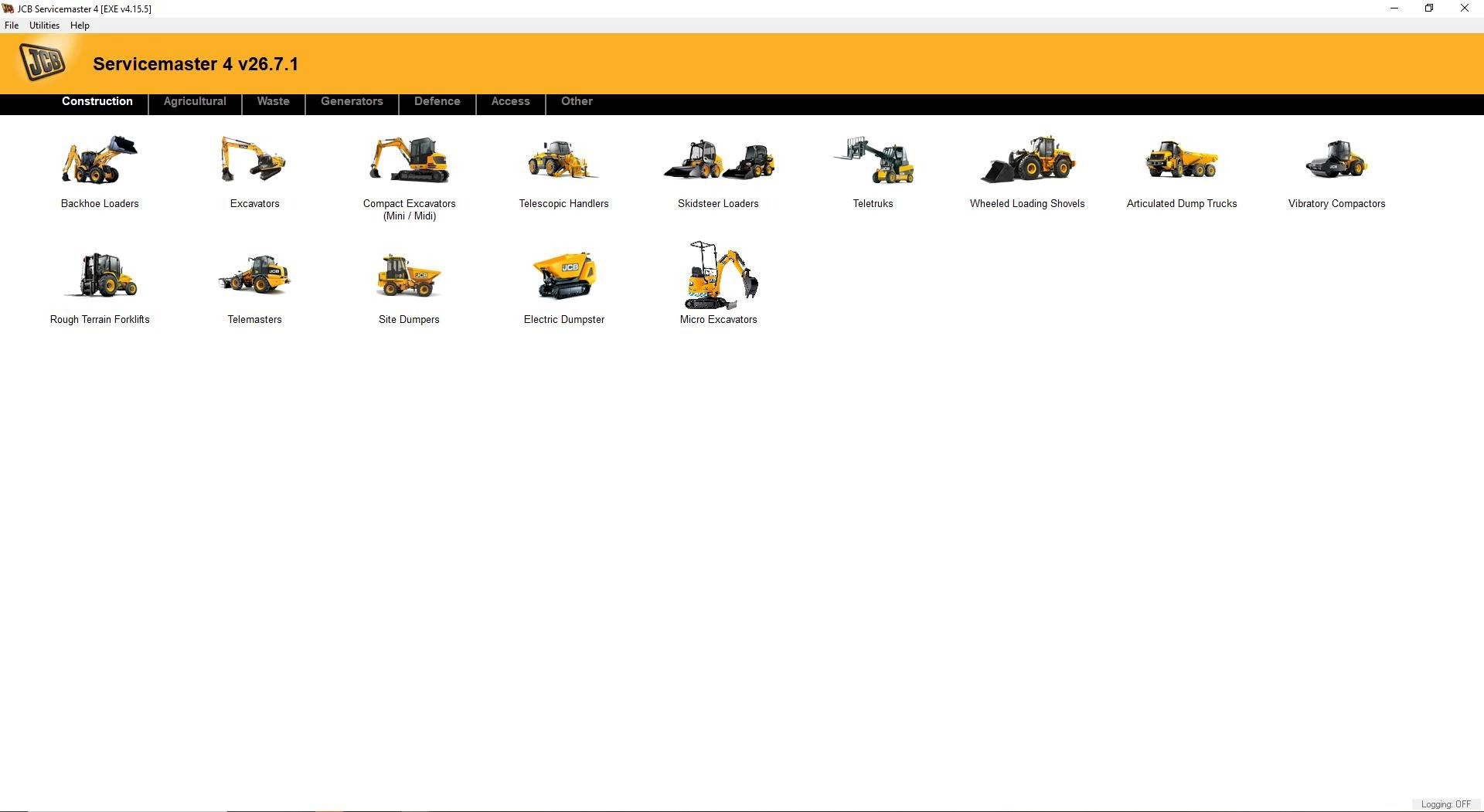
Task: Select the Excavators machine icon
Action: [x=254, y=160]
